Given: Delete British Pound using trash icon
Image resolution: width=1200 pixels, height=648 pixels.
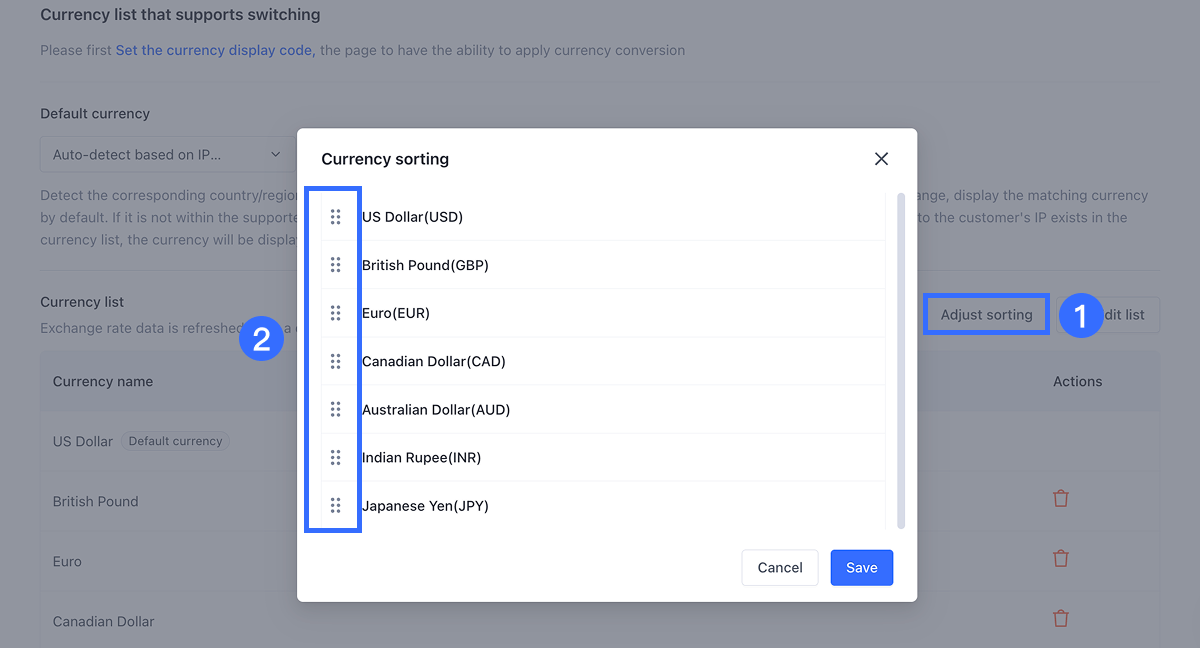Looking at the screenshot, I should [x=1061, y=498].
